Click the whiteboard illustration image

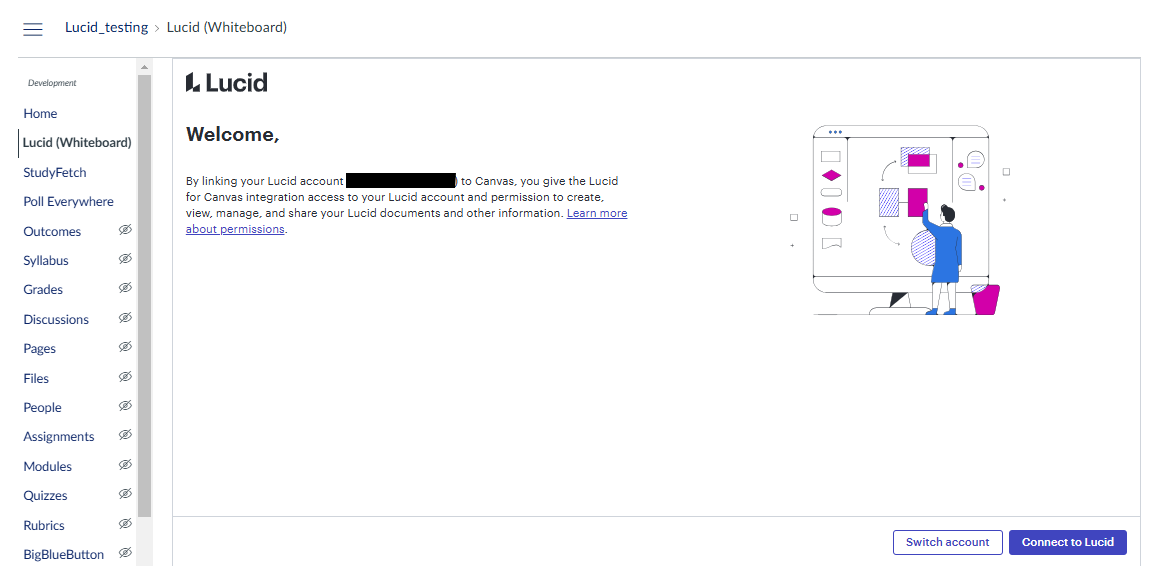(900, 220)
